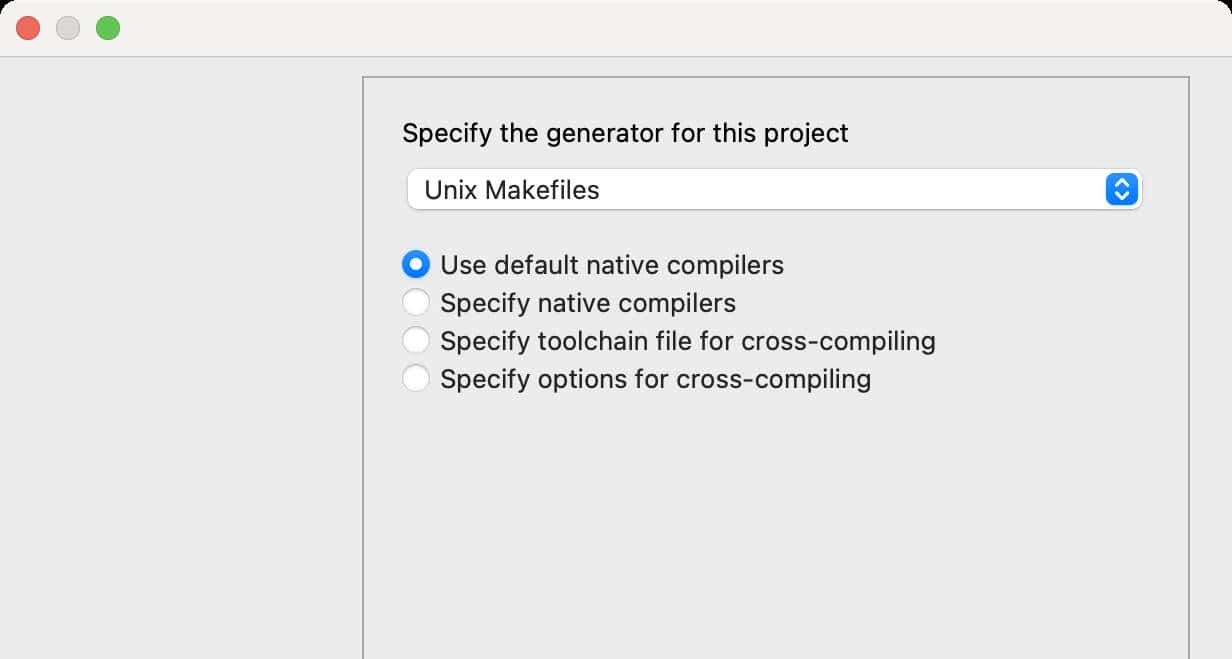Image resolution: width=1232 pixels, height=659 pixels.
Task: Click the green zoom button
Action: coord(106,27)
